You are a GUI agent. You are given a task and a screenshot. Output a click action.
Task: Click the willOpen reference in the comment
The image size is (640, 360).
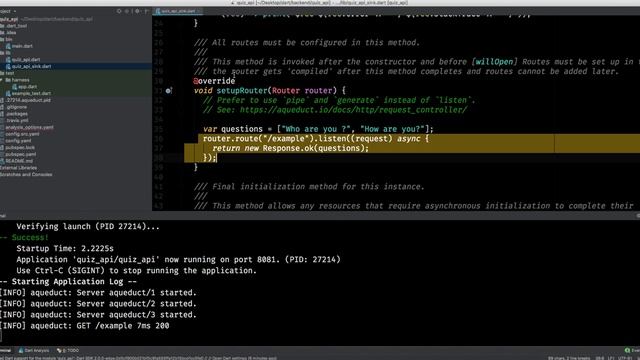click(x=494, y=62)
